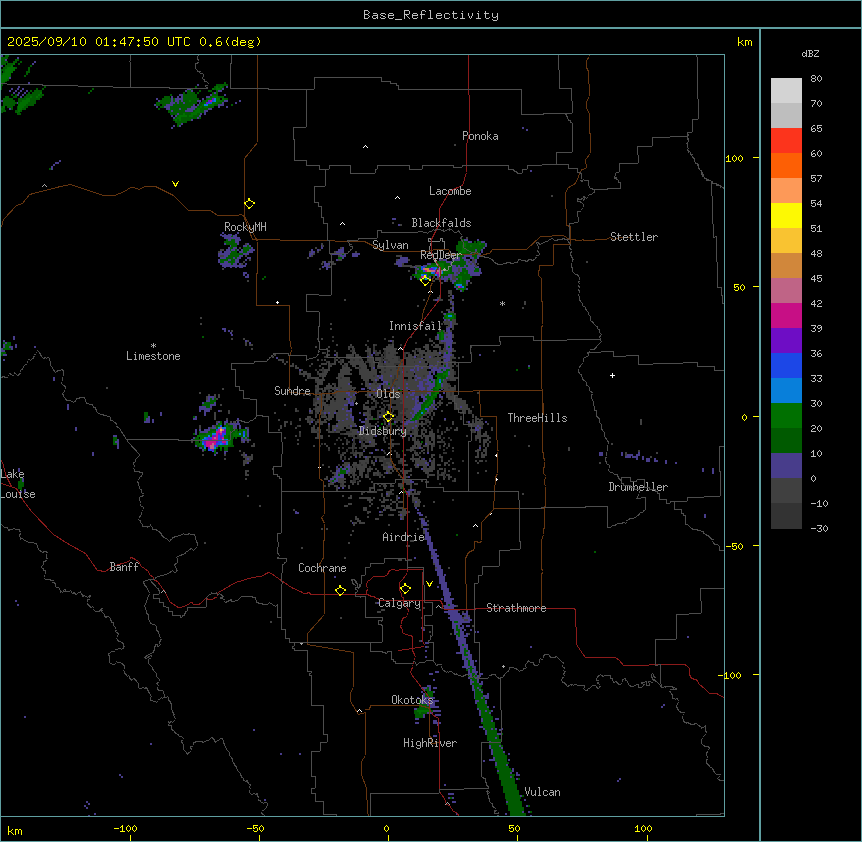The height and width of the screenshot is (842, 862).
Task: Click the Okotoks town label
Action: [x=412, y=700]
